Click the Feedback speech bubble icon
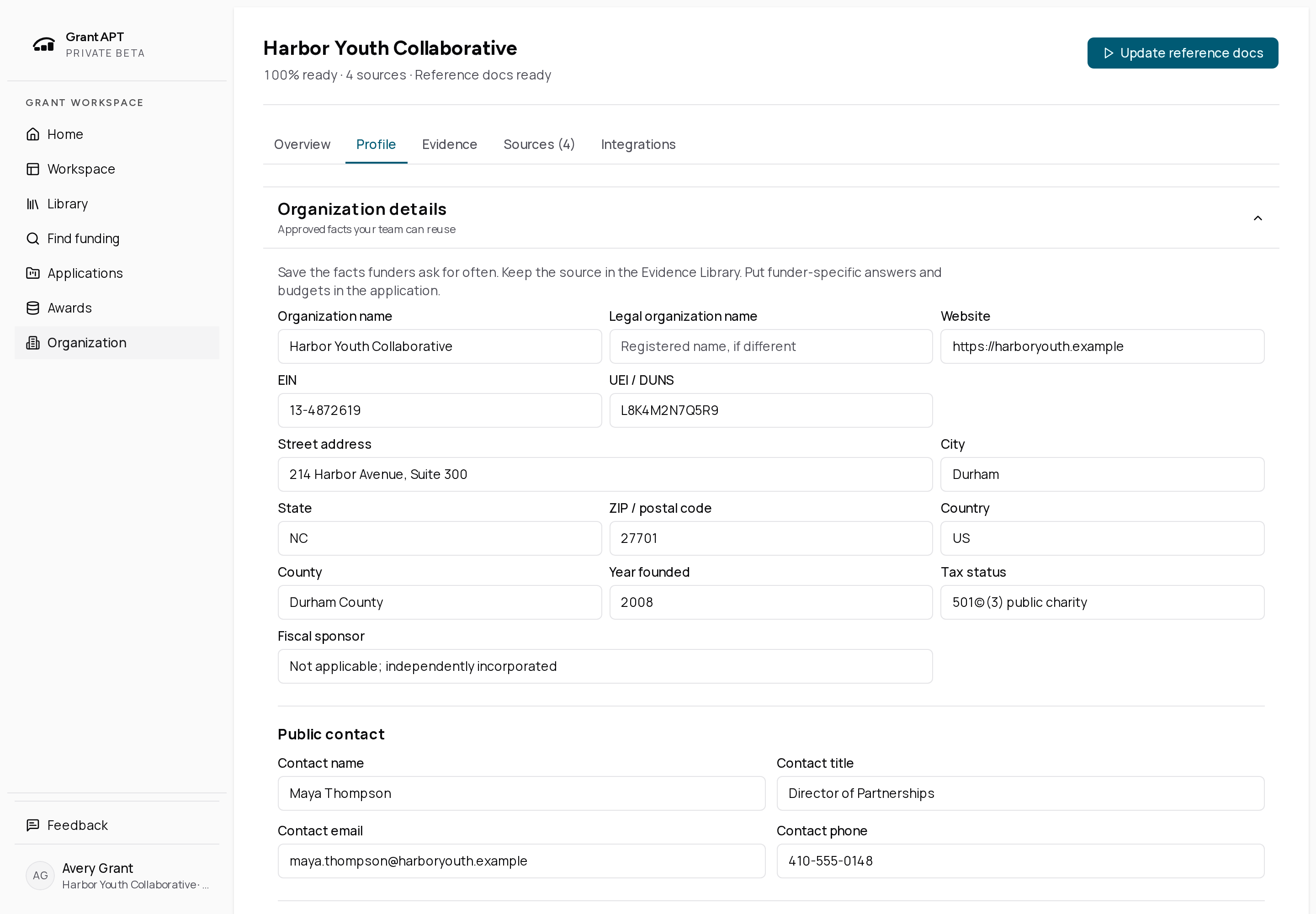Viewport: 1316px width, 914px height. point(33,825)
